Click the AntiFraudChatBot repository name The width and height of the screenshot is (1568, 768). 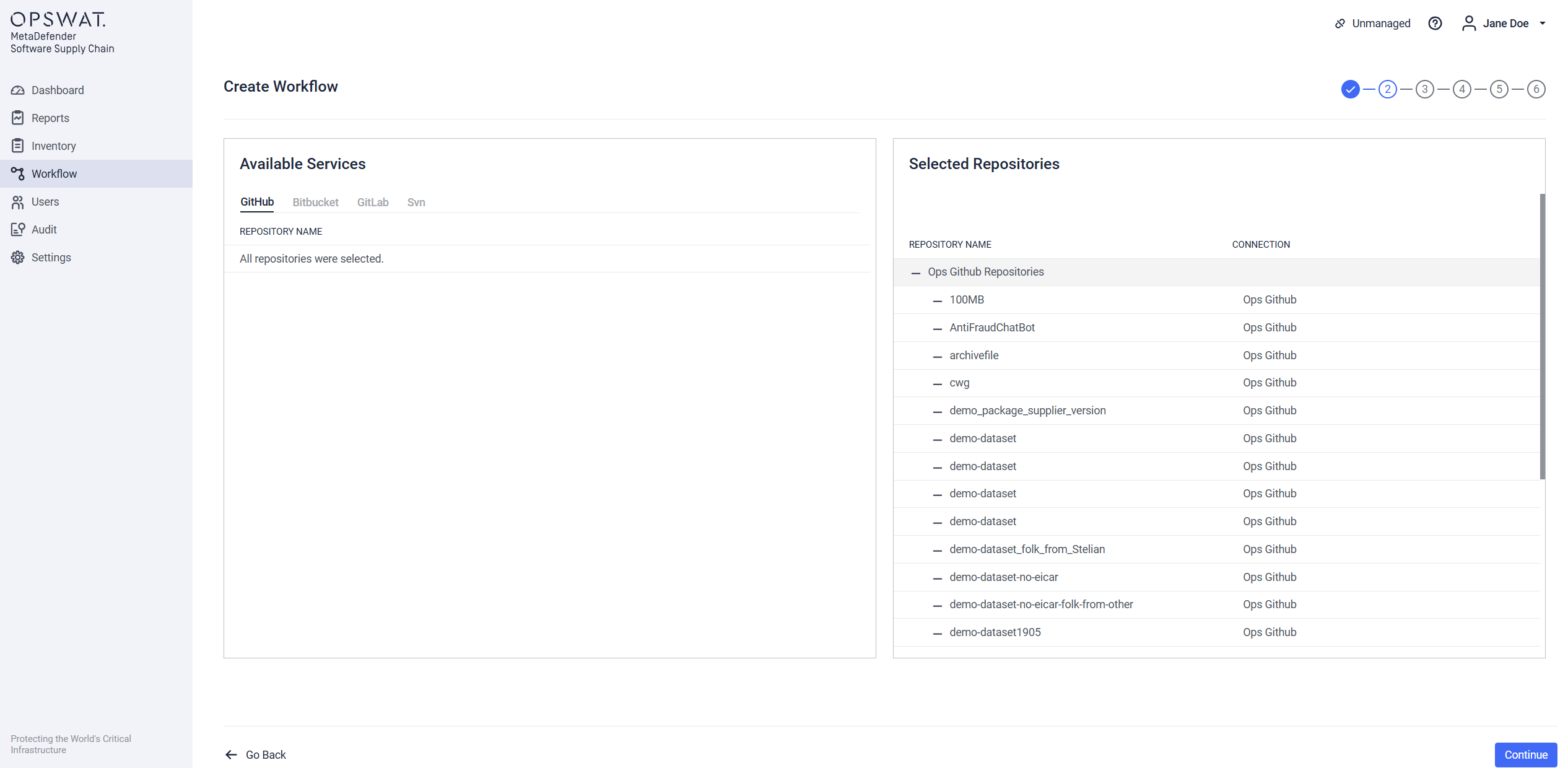tap(991, 328)
